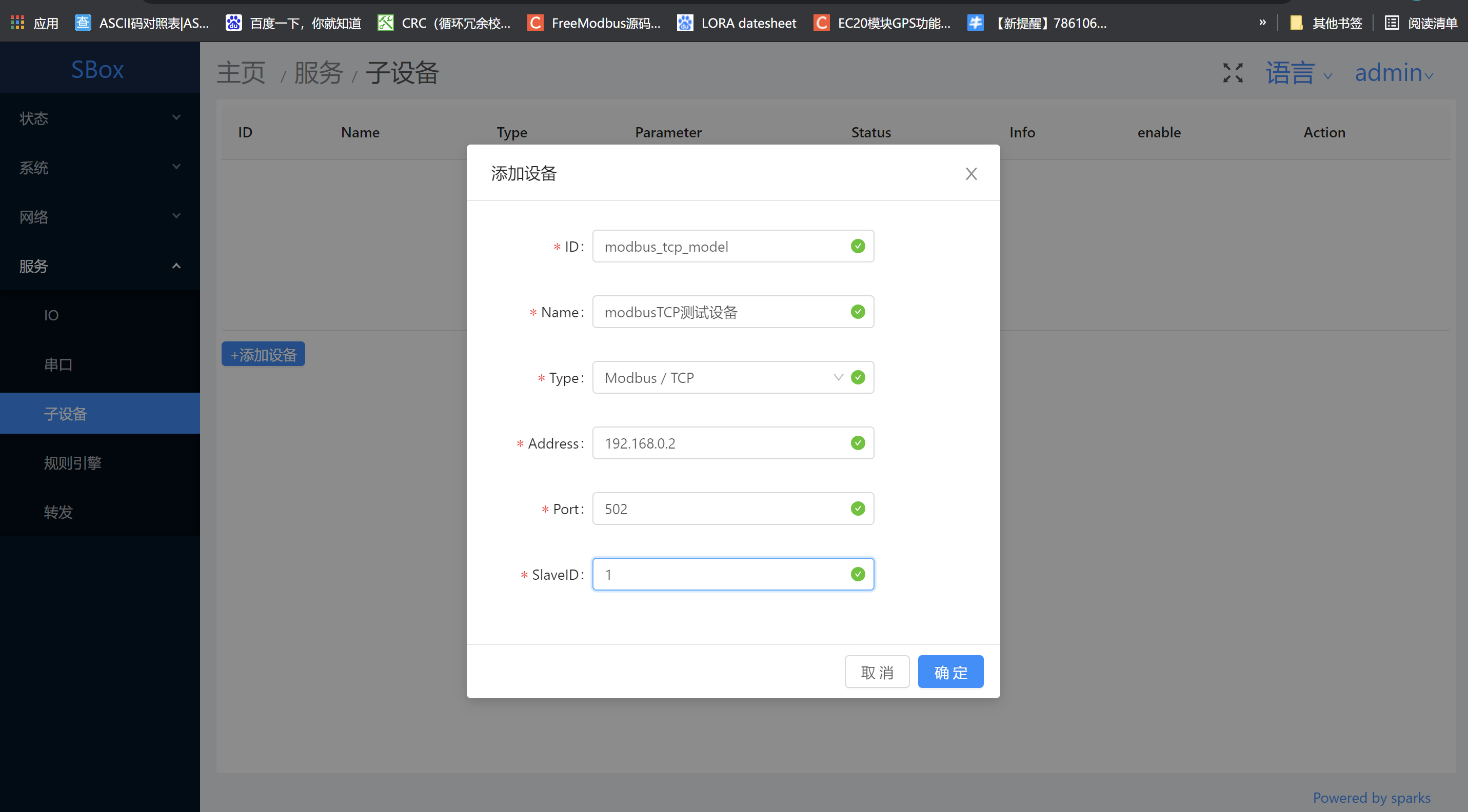Open the ASCII码对照表 bookmark
This screenshot has height=812, width=1468.
pyautogui.click(x=143, y=23)
